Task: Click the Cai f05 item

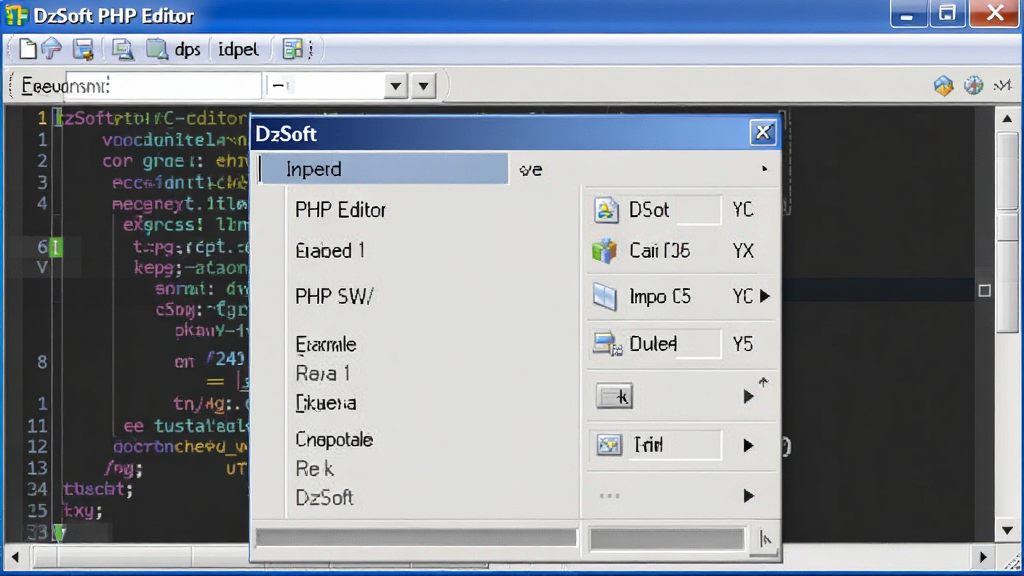Action: pos(660,251)
